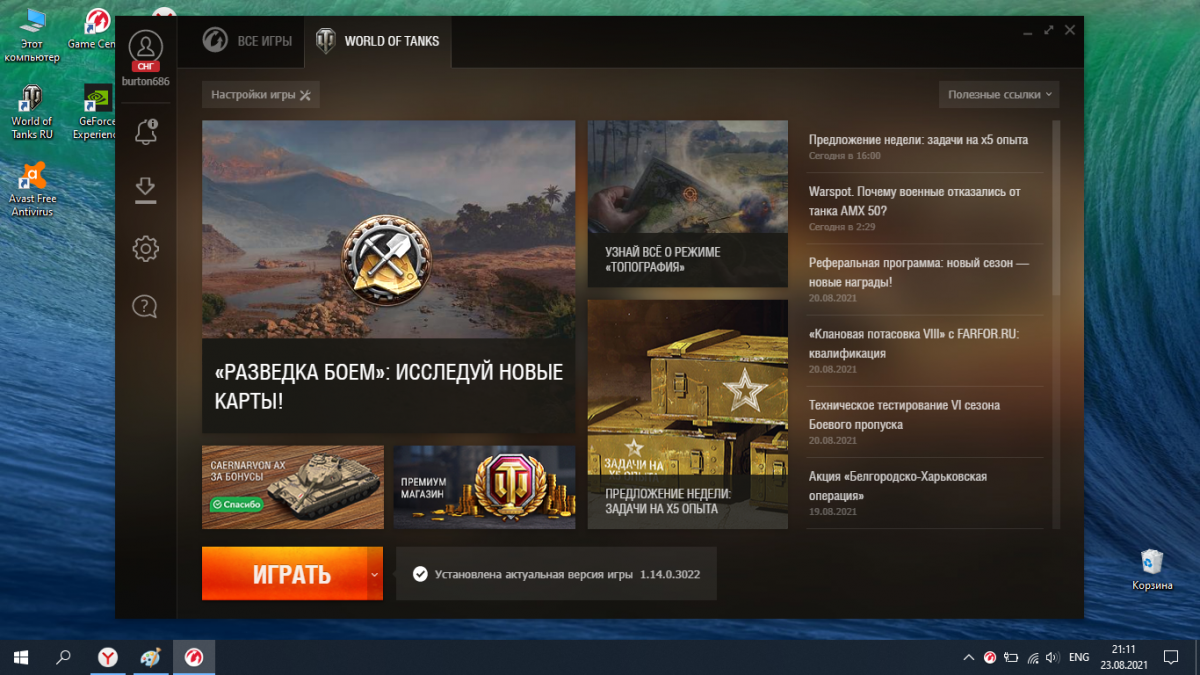
Task: Open Настройки игры game settings button
Action: coord(261,95)
